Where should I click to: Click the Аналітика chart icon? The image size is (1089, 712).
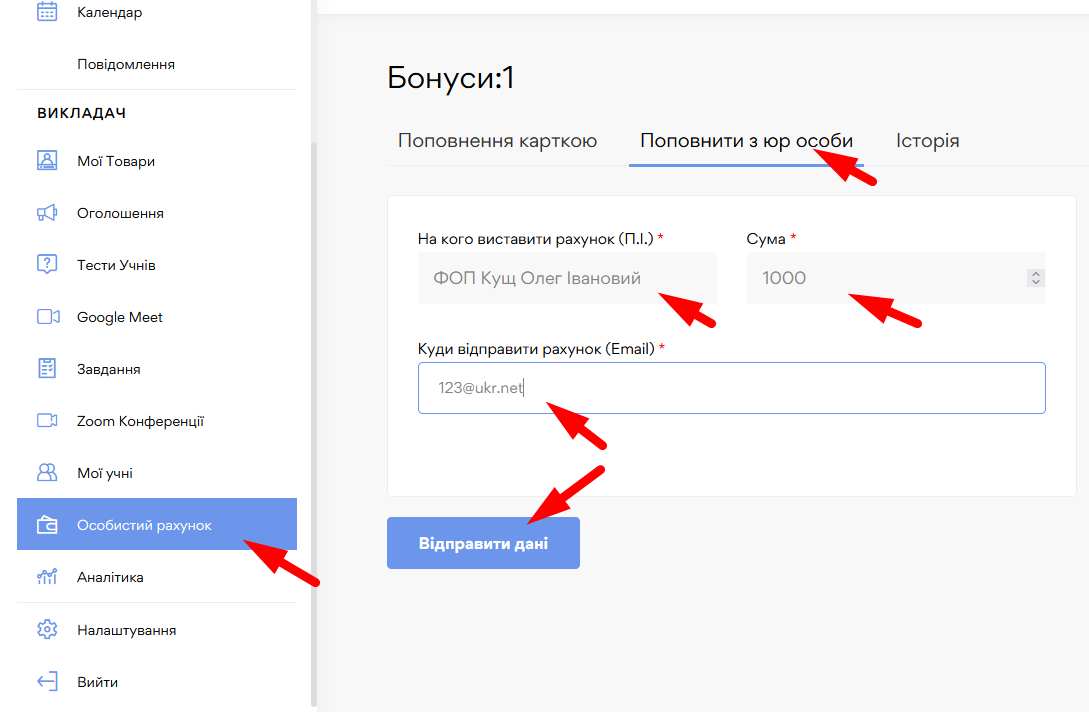[47, 577]
